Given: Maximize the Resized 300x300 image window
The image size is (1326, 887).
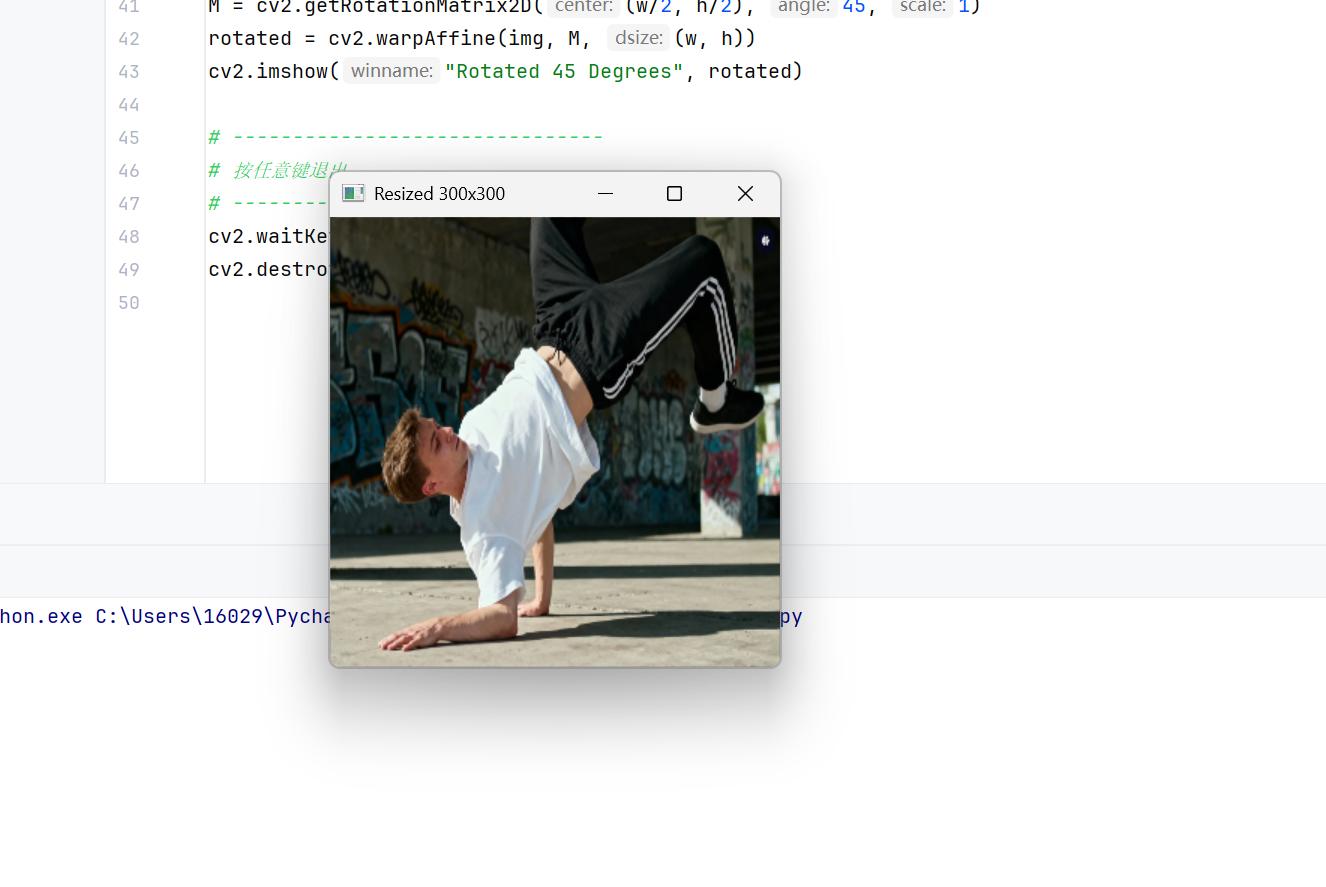Looking at the screenshot, I should [674, 194].
